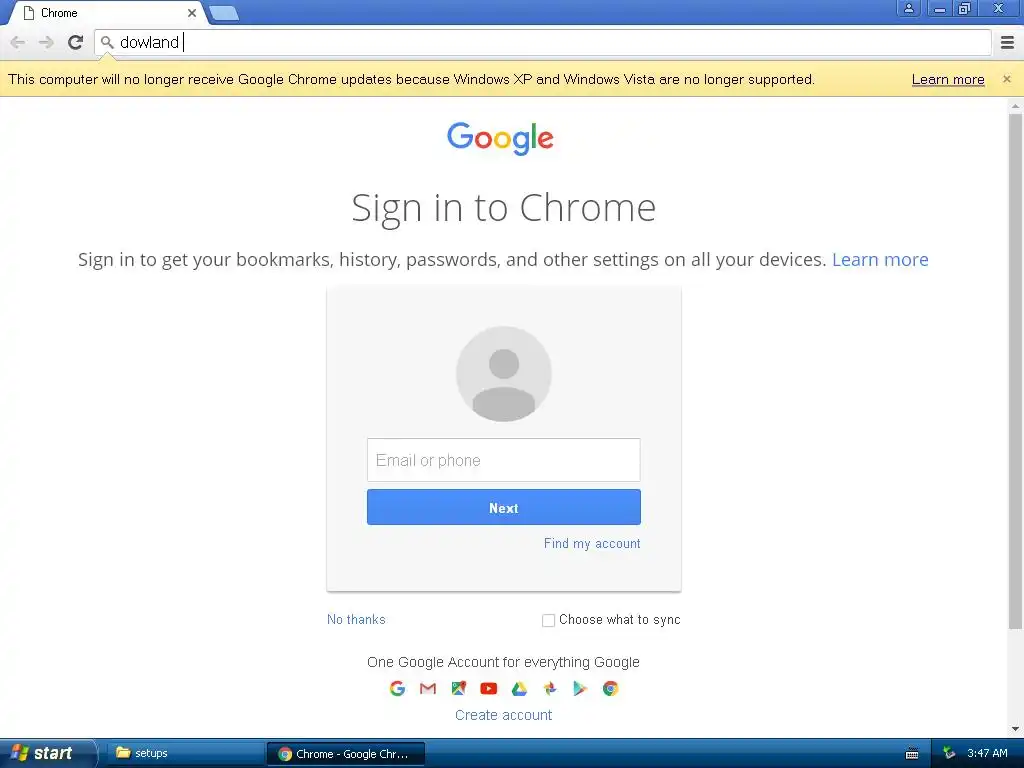This screenshot has height=768, width=1024.
Task: Click the address bar containing 'dowland'
Action: pos(543,42)
